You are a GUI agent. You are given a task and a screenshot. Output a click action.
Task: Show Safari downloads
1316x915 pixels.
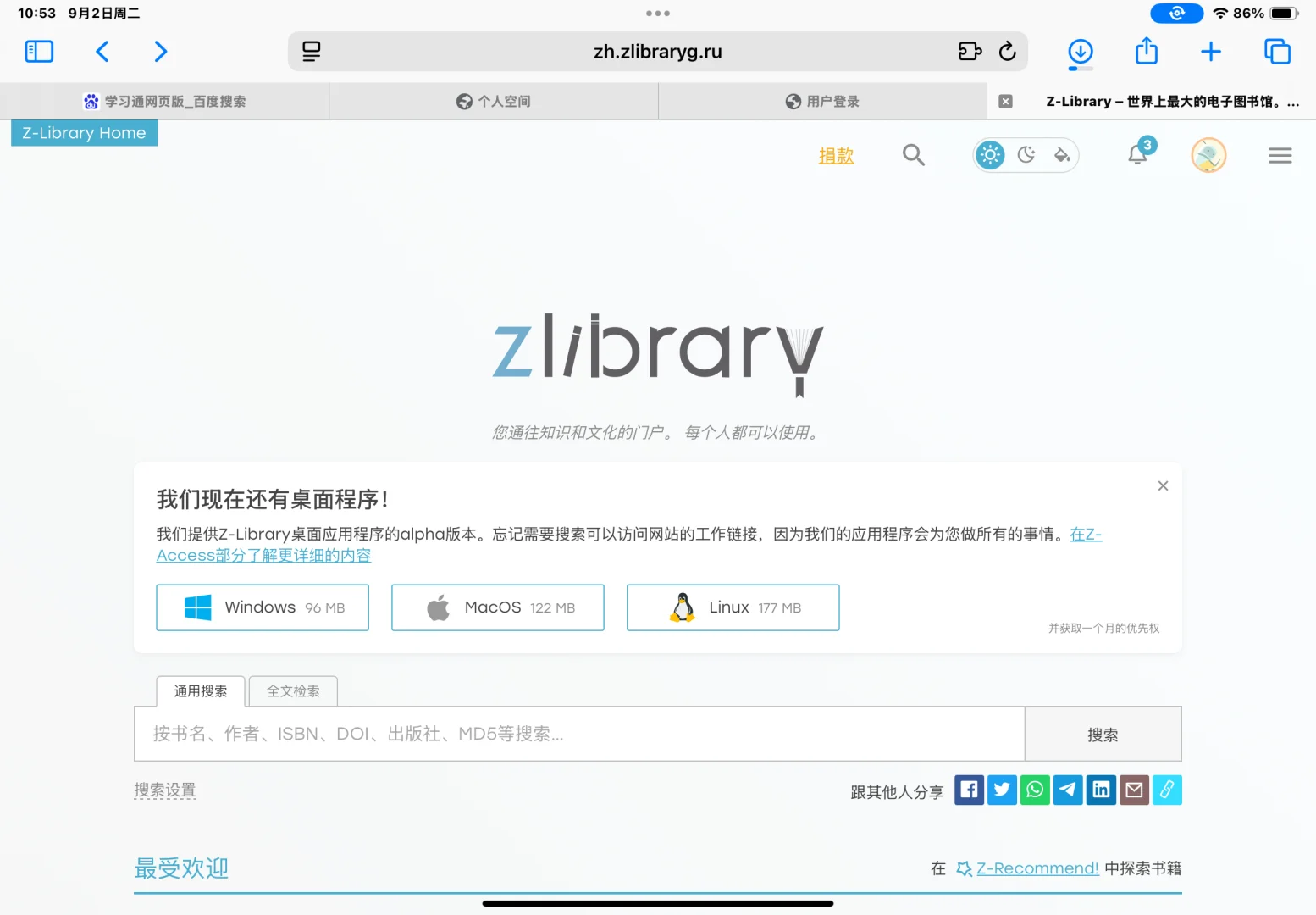(x=1081, y=53)
